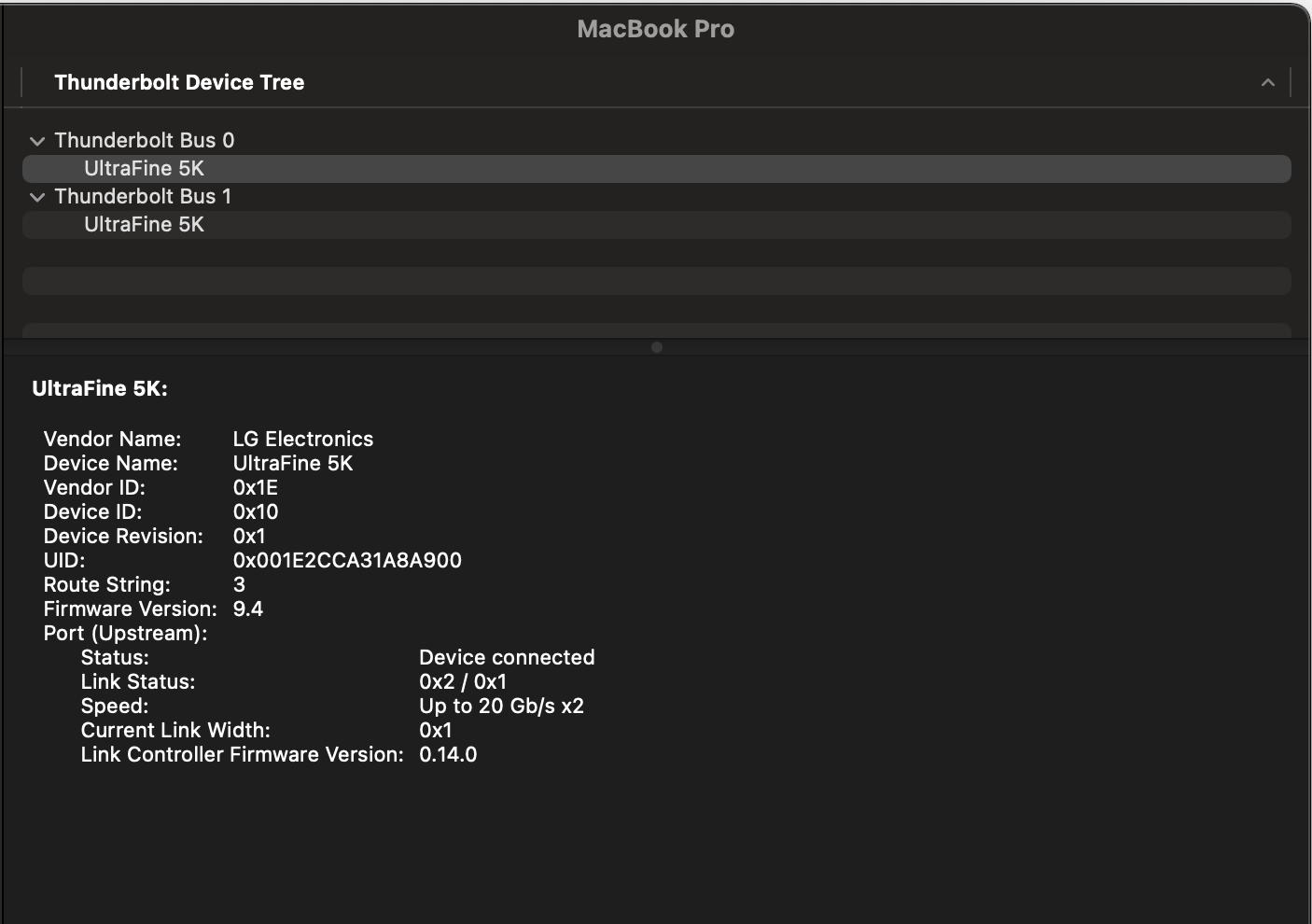Click the Speed value Up to 20 Gb/s x2
This screenshot has height=924, width=1312.
(x=501, y=706)
